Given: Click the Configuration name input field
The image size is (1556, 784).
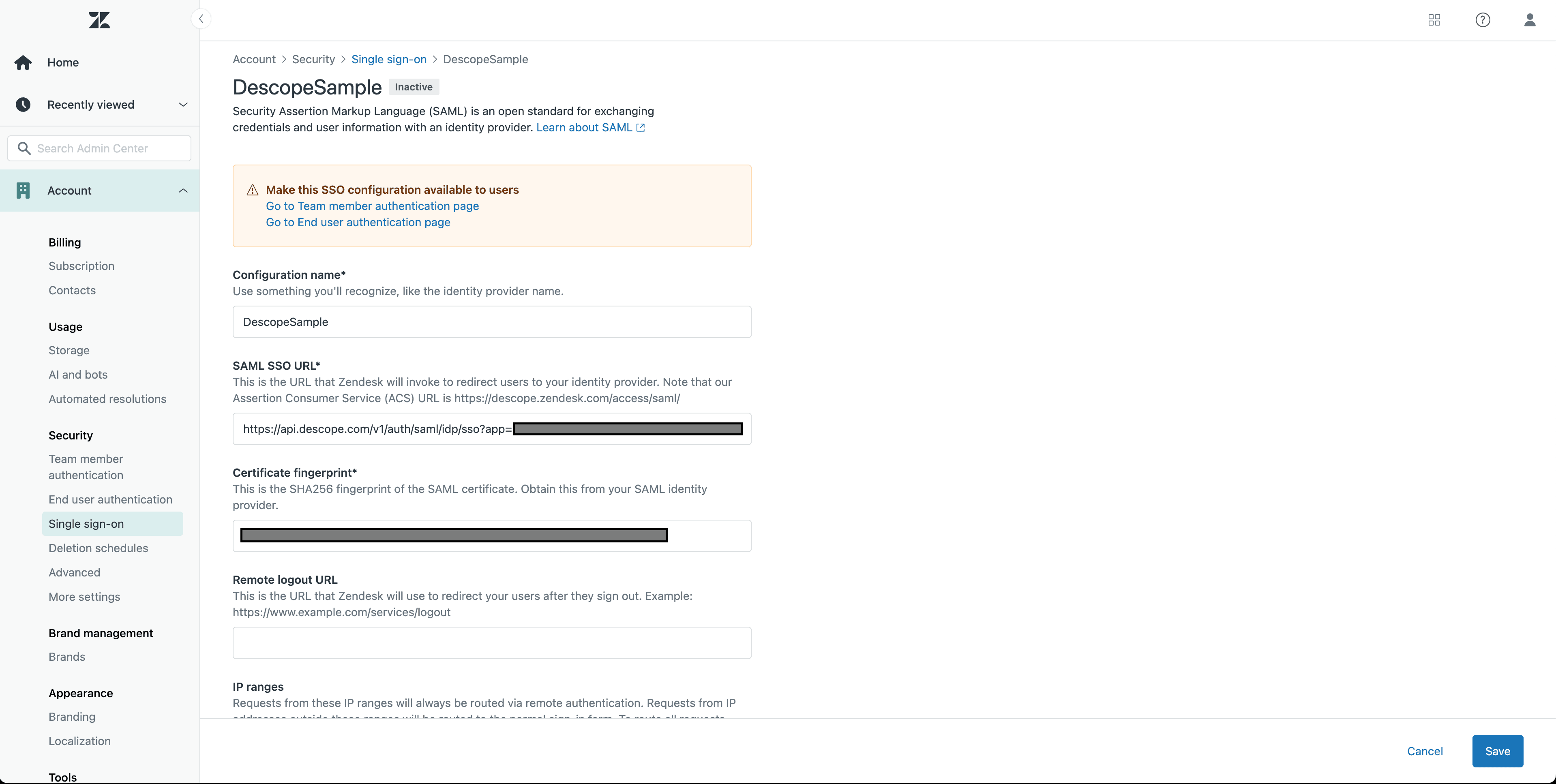Looking at the screenshot, I should click(x=492, y=321).
